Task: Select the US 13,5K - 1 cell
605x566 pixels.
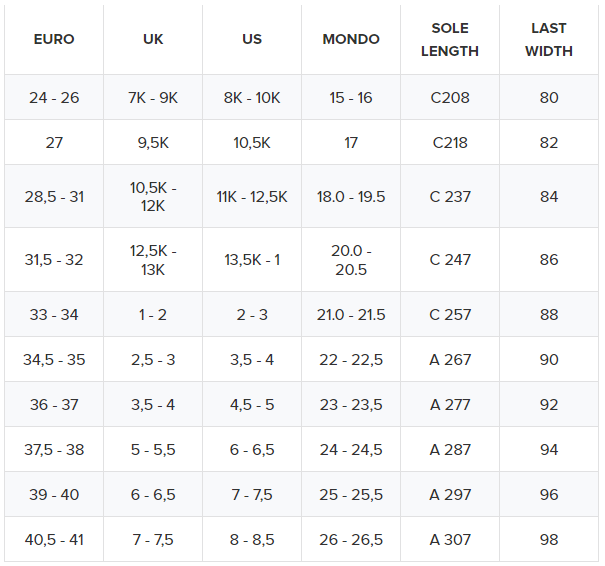Action: (x=252, y=260)
